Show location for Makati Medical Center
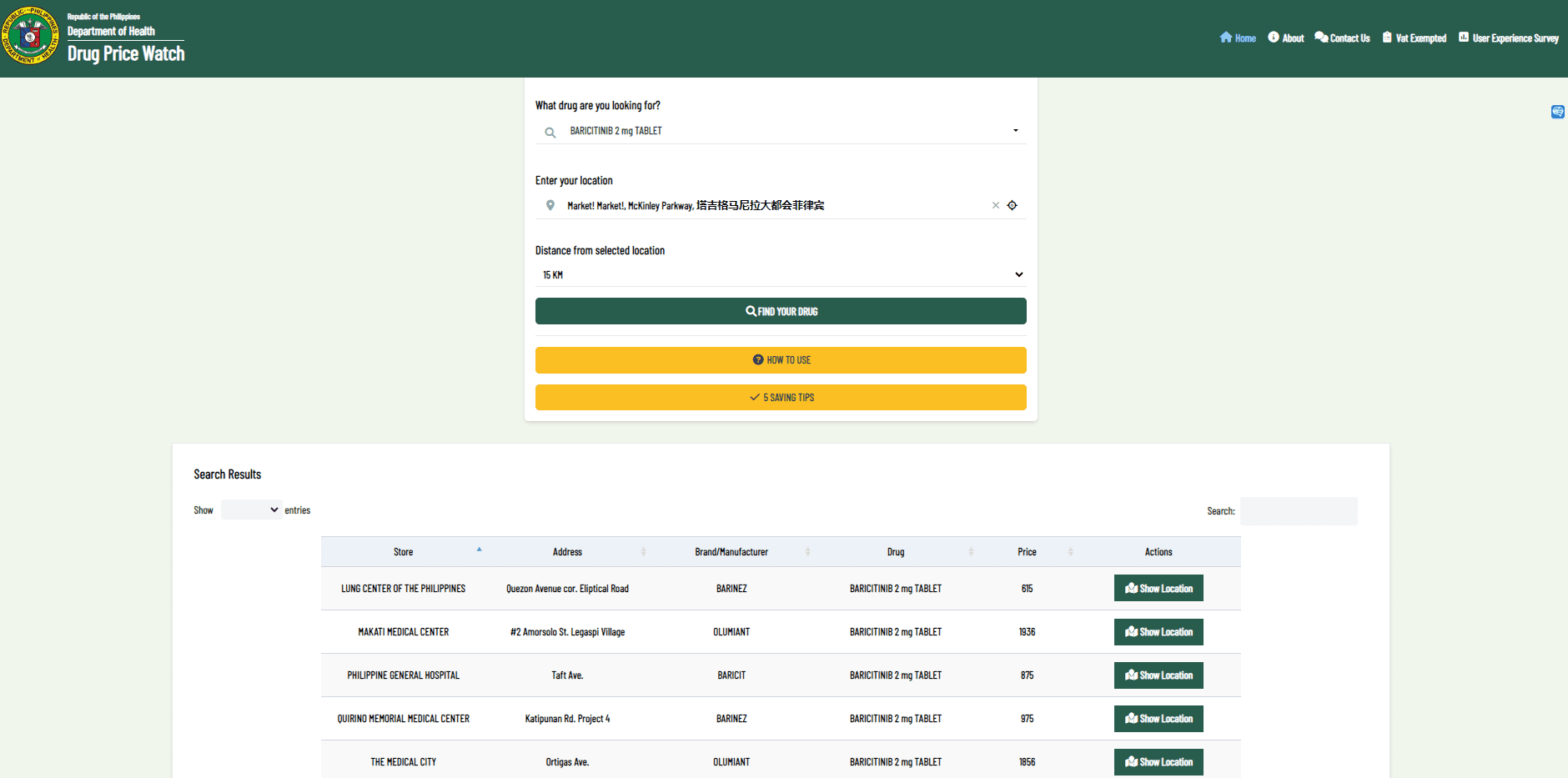The image size is (1568, 778). [x=1158, y=632]
